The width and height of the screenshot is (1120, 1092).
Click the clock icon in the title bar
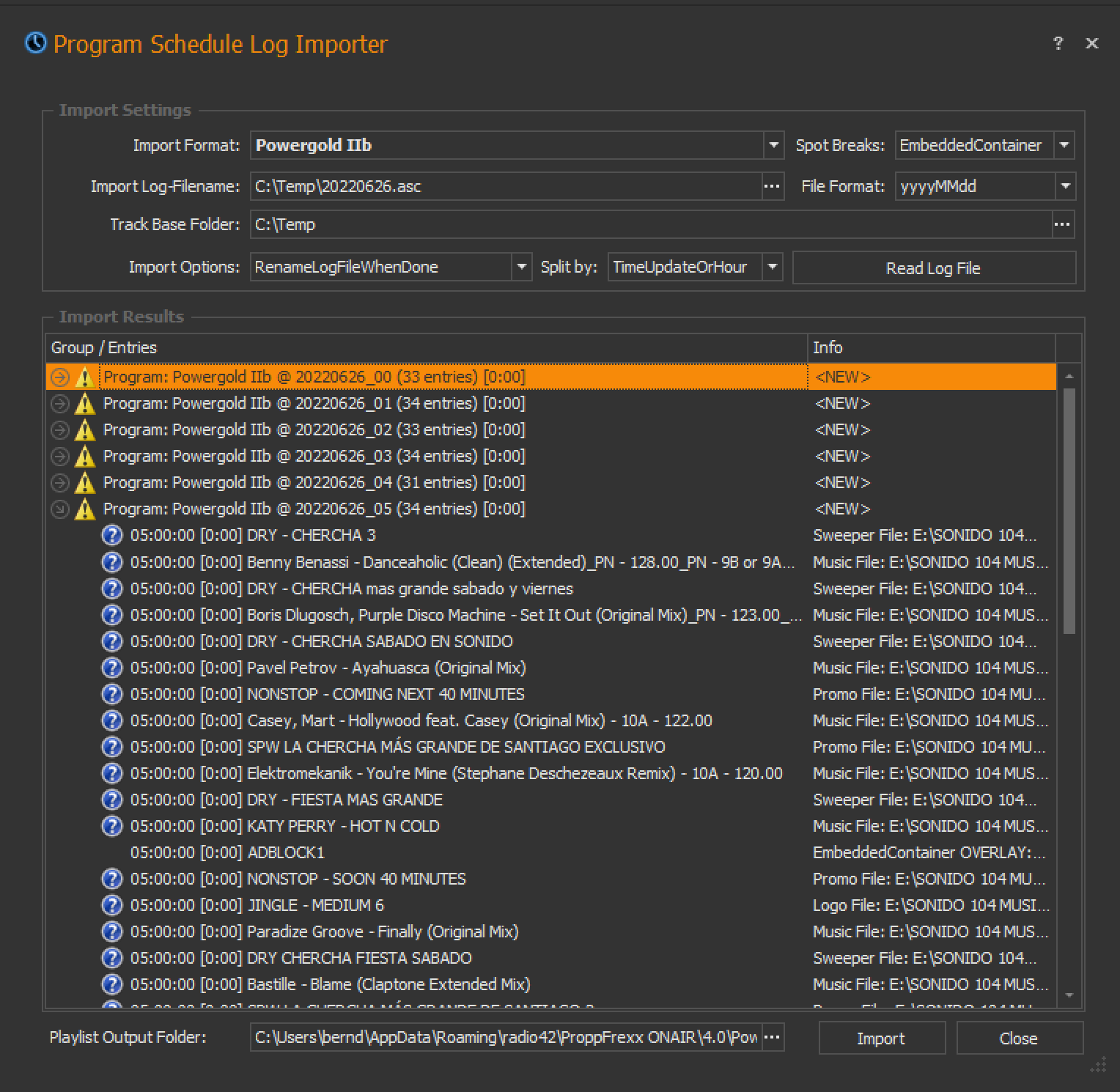coord(35,43)
